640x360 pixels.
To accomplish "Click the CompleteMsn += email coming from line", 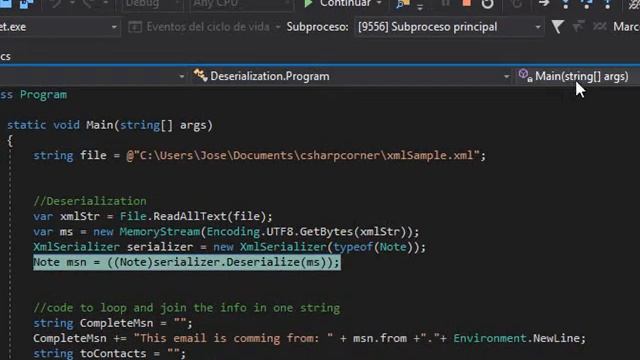I will [309, 338].
